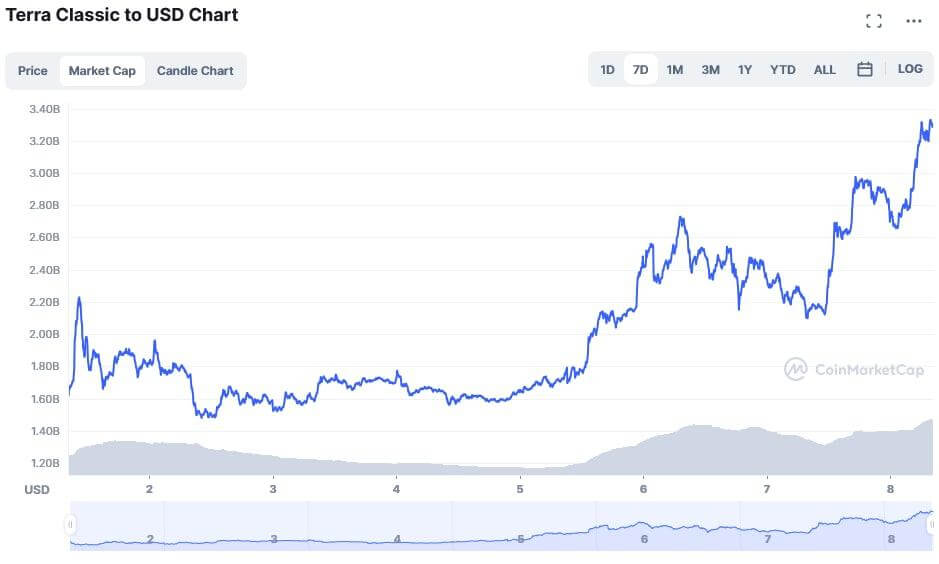Image resolution: width=939 pixels, height=564 pixels.
Task: Select 7D time range
Action: (x=640, y=70)
